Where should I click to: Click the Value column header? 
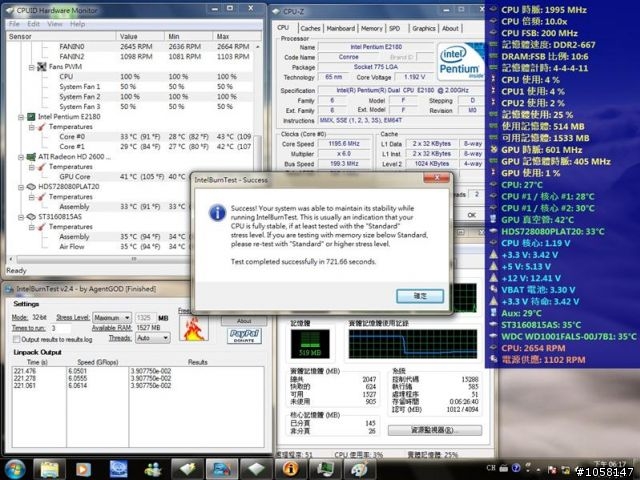coord(140,36)
